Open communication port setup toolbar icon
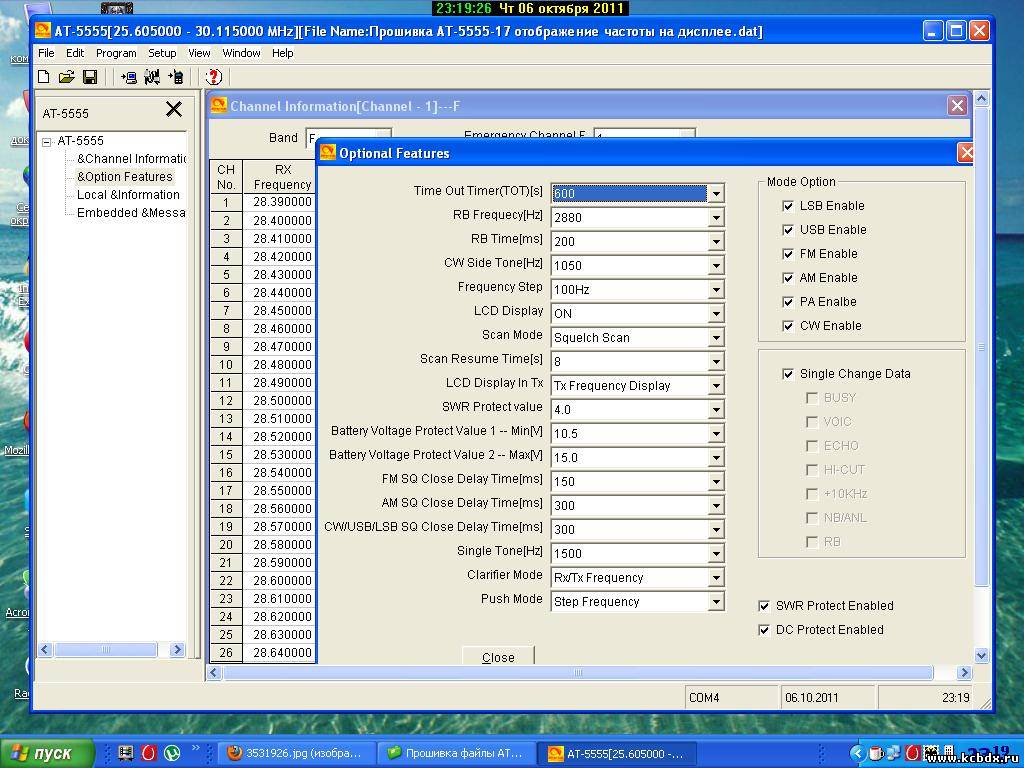The width and height of the screenshot is (1024, 768). (x=152, y=77)
